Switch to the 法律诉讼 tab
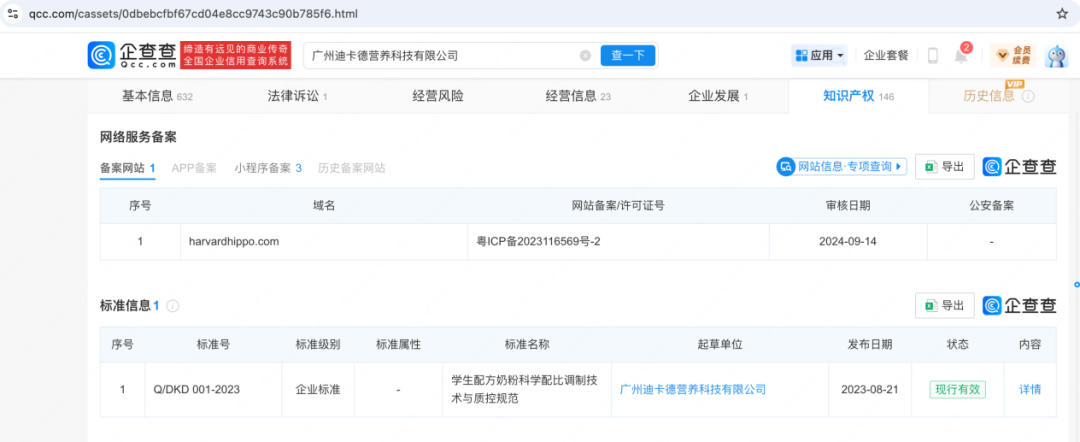Viewport: 1080px width, 442px height. (297, 97)
